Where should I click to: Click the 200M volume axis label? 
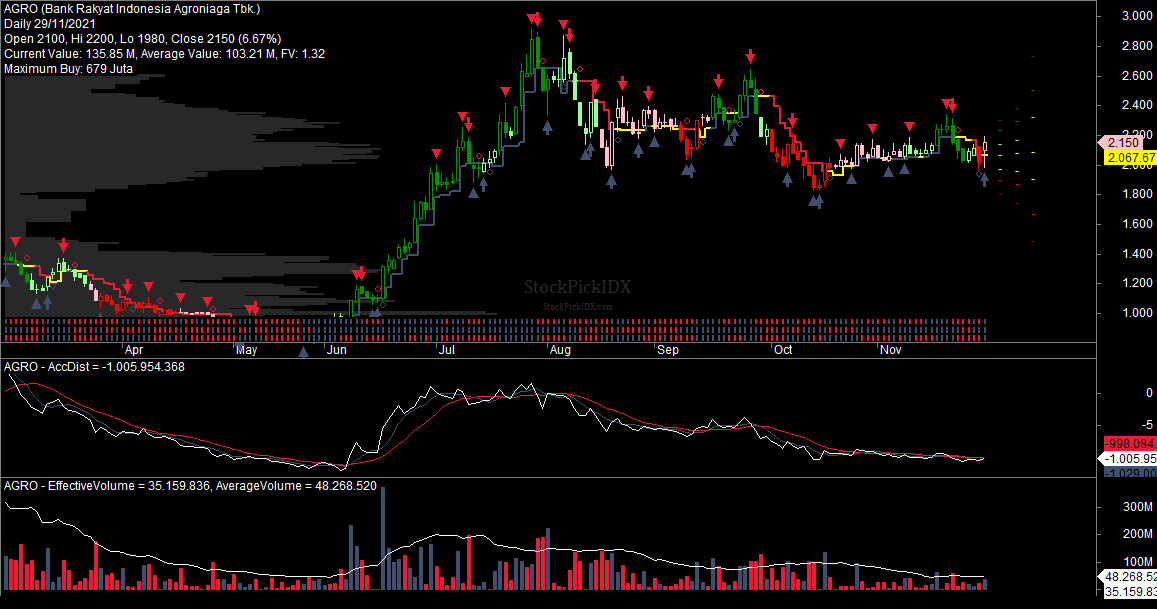(x=1138, y=534)
